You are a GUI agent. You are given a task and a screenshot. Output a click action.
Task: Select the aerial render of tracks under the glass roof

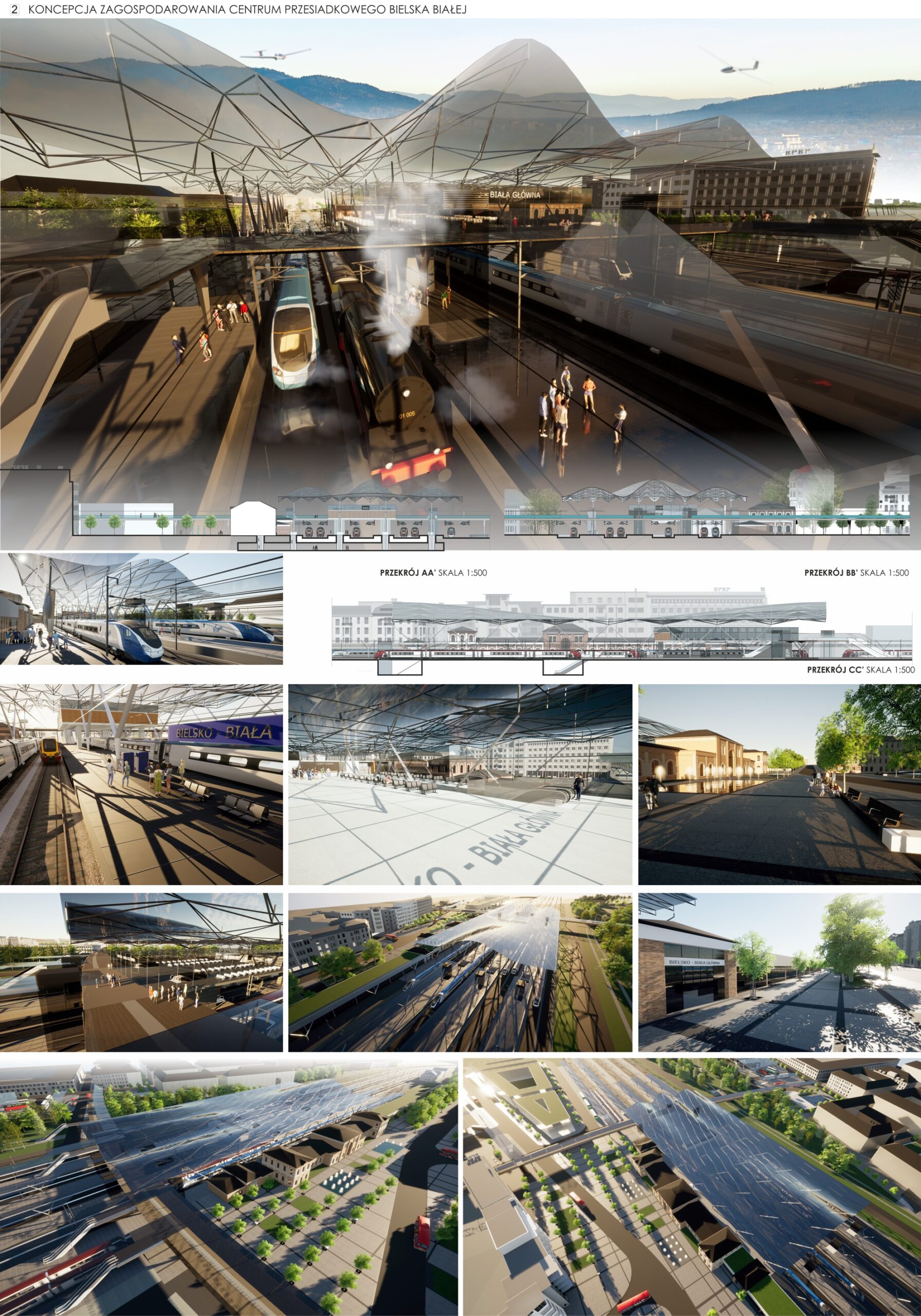pyautogui.click(x=460, y=972)
